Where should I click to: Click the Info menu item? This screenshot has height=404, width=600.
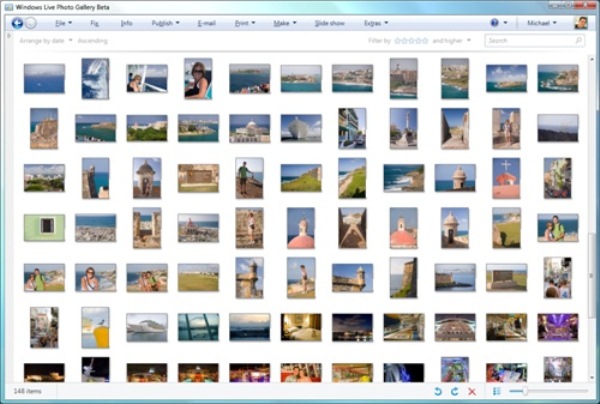coord(126,22)
